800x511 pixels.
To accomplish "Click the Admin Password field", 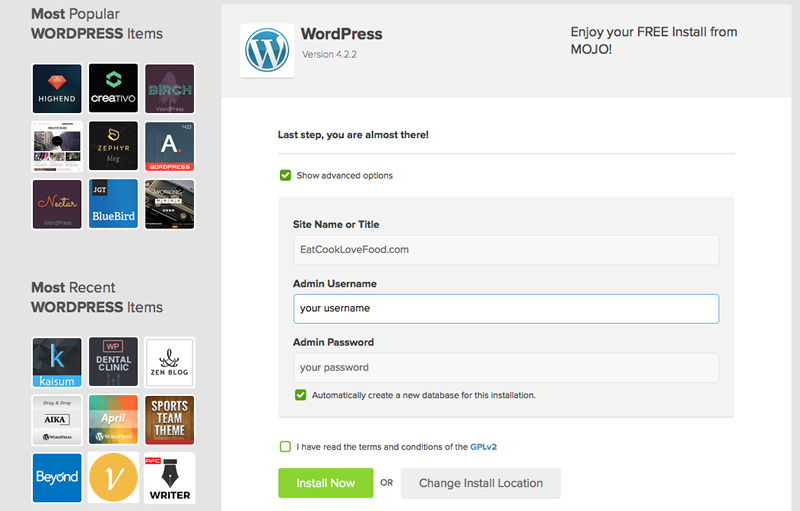I will click(x=506, y=368).
